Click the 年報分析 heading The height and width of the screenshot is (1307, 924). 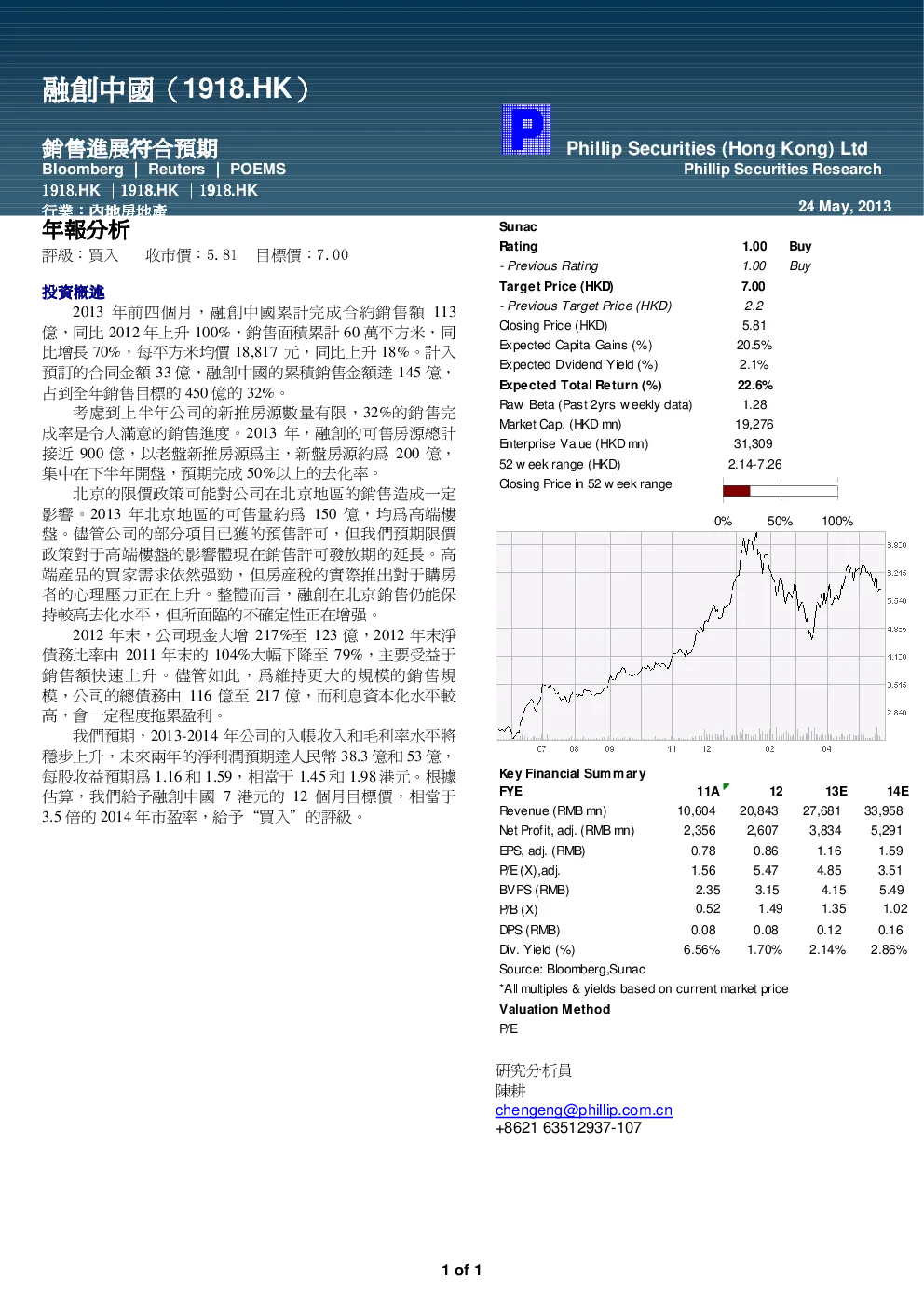pos(86,230)
